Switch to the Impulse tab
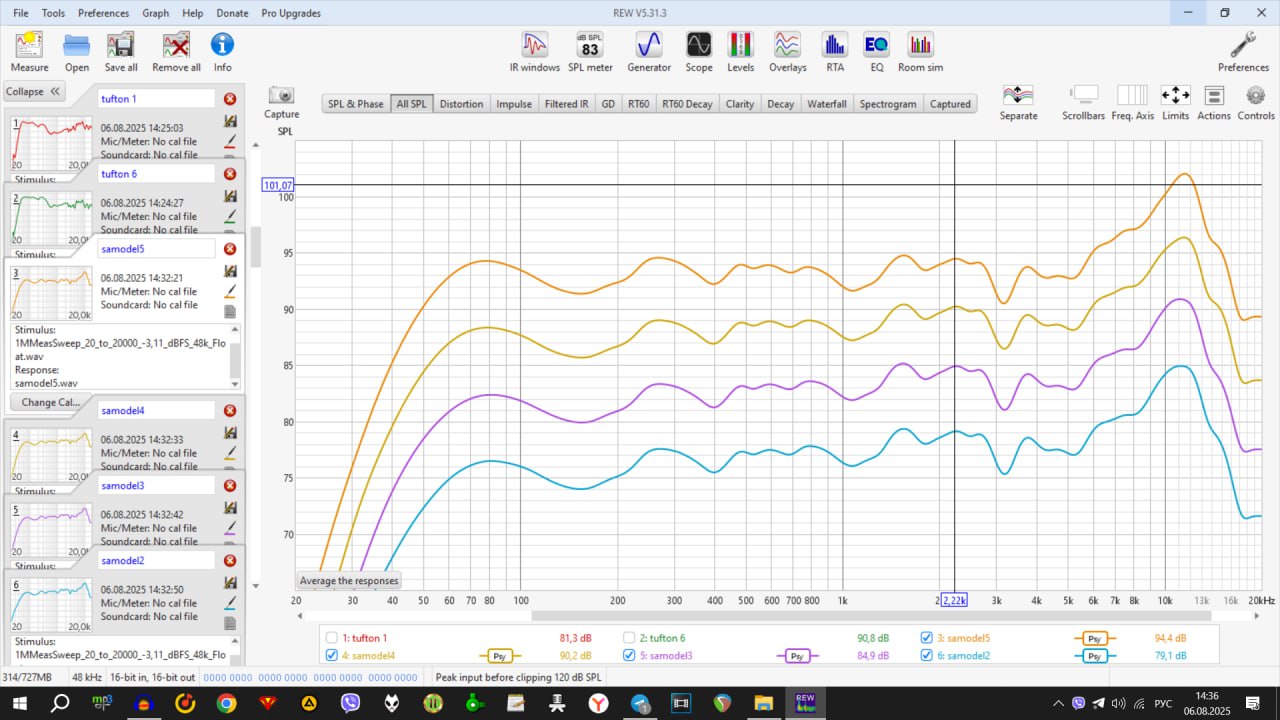Viewport: 1280px width, 720px height. coord(514,104)
